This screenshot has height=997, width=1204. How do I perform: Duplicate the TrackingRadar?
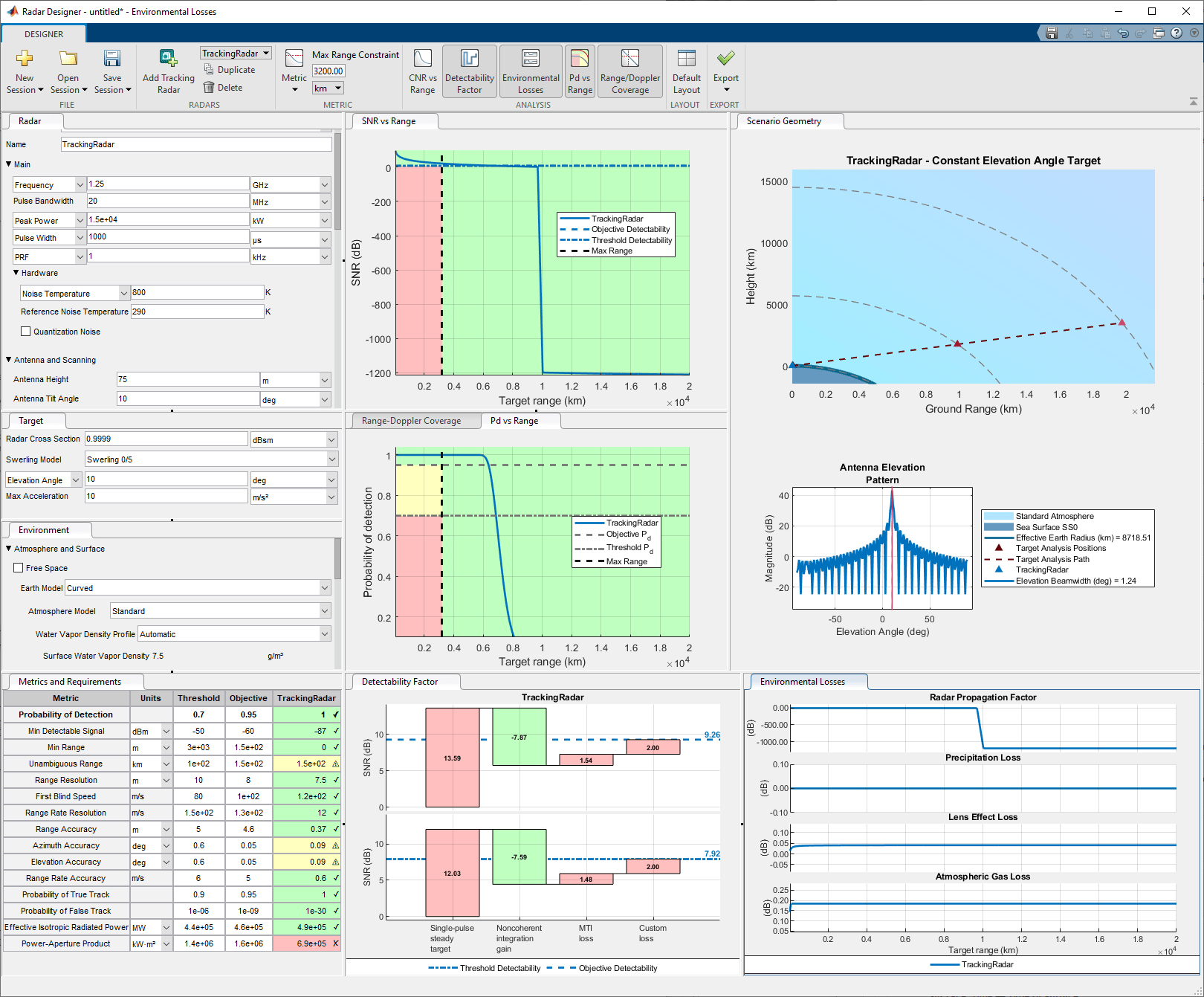pos(229,69)
